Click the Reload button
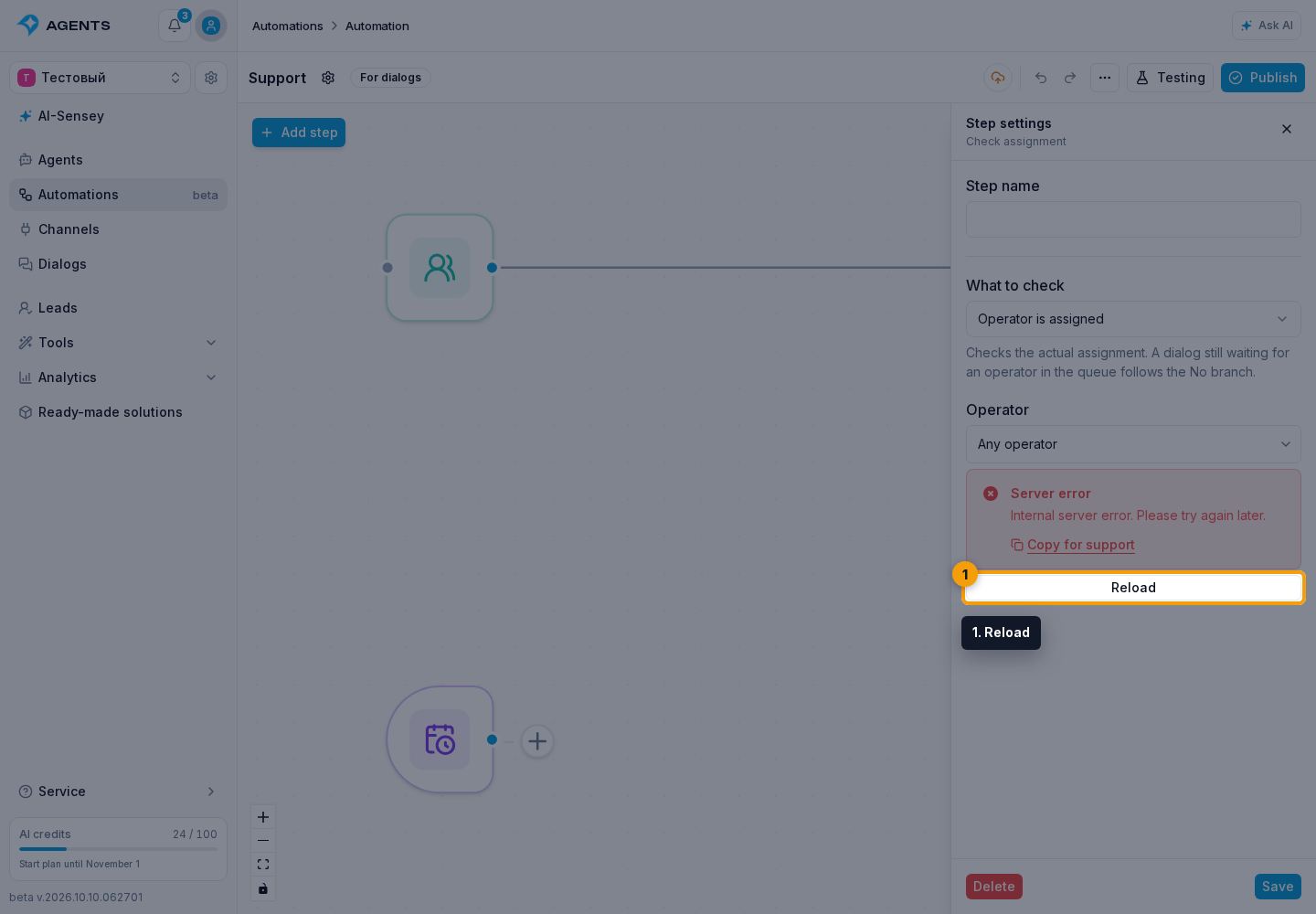1316x914 pixels. pyautogui.click(x=1133, y=588)
